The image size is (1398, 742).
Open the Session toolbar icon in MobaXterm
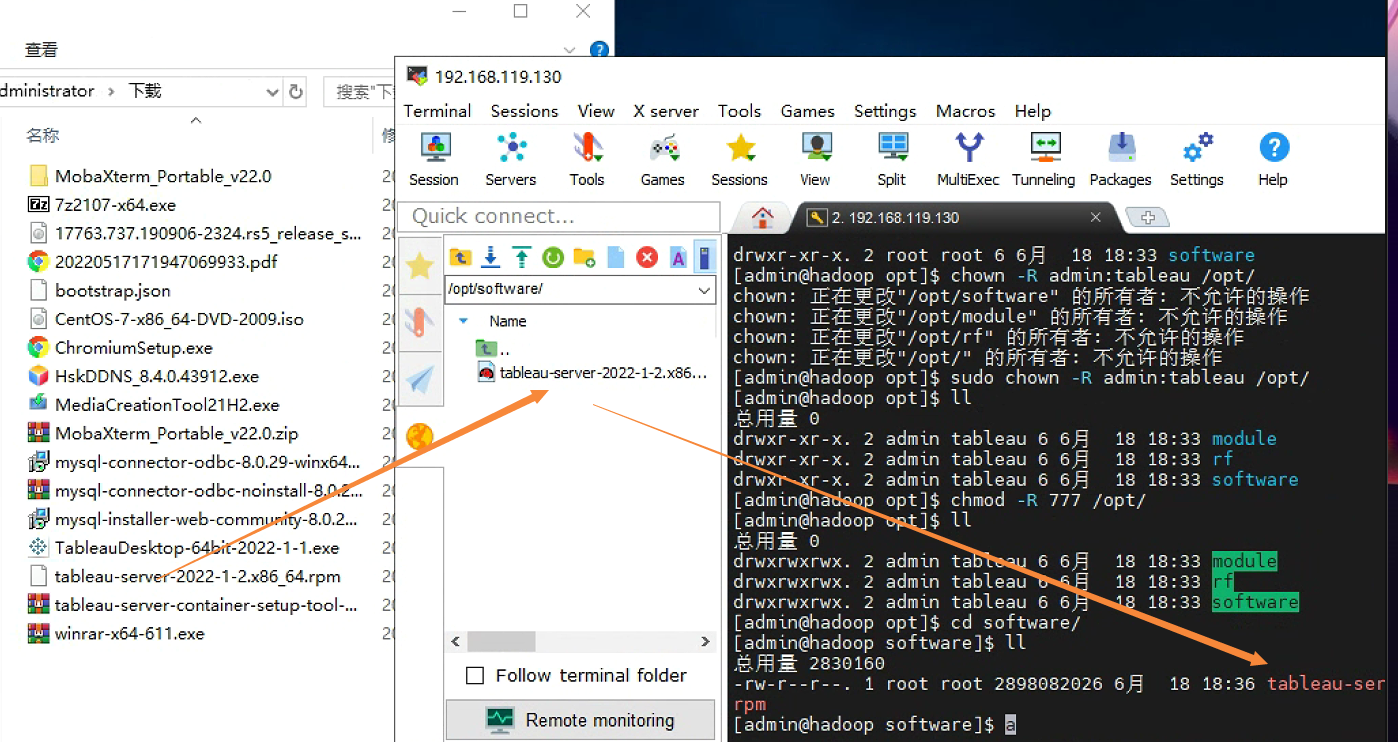434,159
